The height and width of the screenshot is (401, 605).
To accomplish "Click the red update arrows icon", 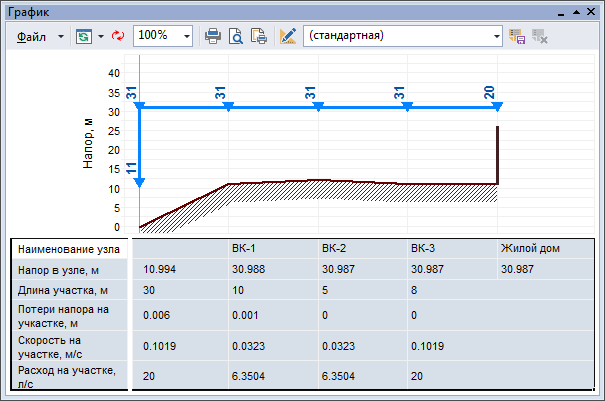I will tap(117, 35).
